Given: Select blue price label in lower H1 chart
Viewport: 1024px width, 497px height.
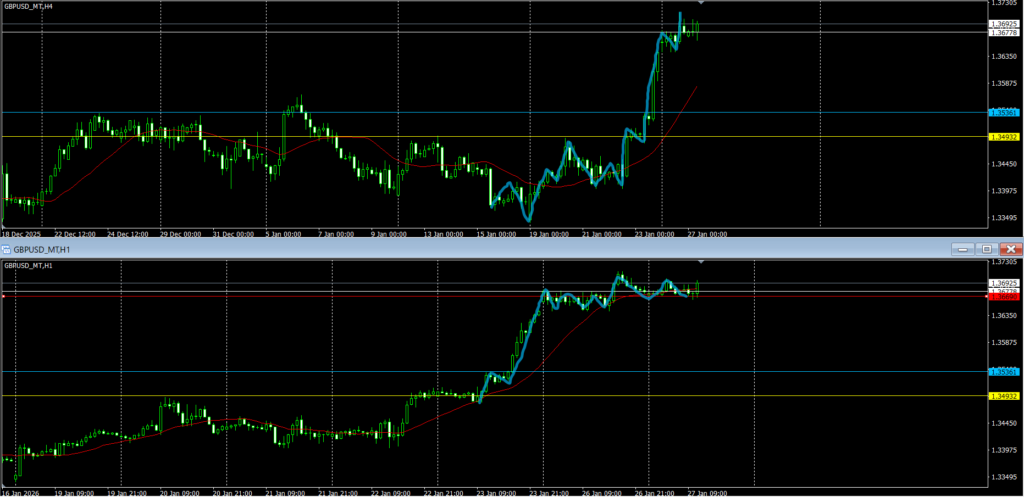Looking at the screenshot, I should [1003, 372].
